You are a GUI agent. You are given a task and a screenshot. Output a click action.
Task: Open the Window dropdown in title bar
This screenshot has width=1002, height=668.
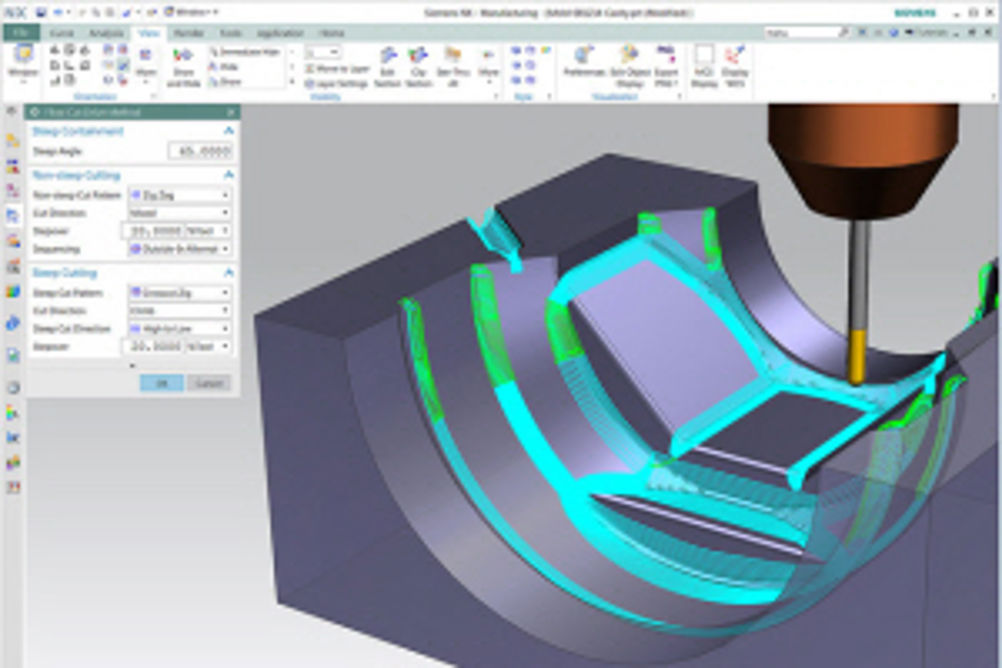click(x=190, y=12)
